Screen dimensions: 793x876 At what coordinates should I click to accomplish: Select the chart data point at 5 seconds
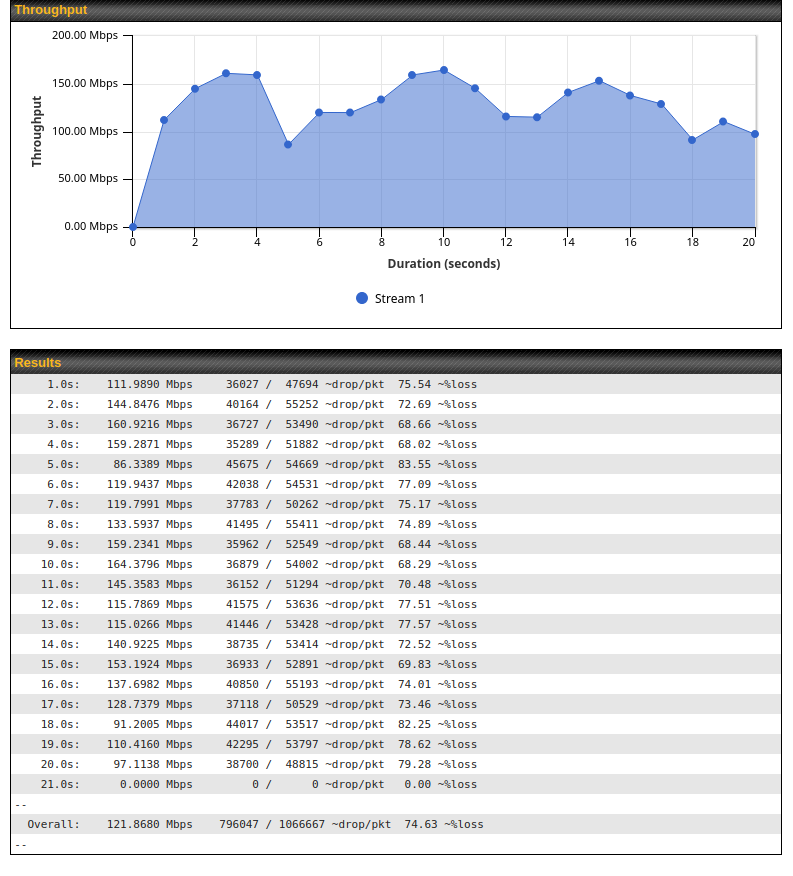point(288,144)
